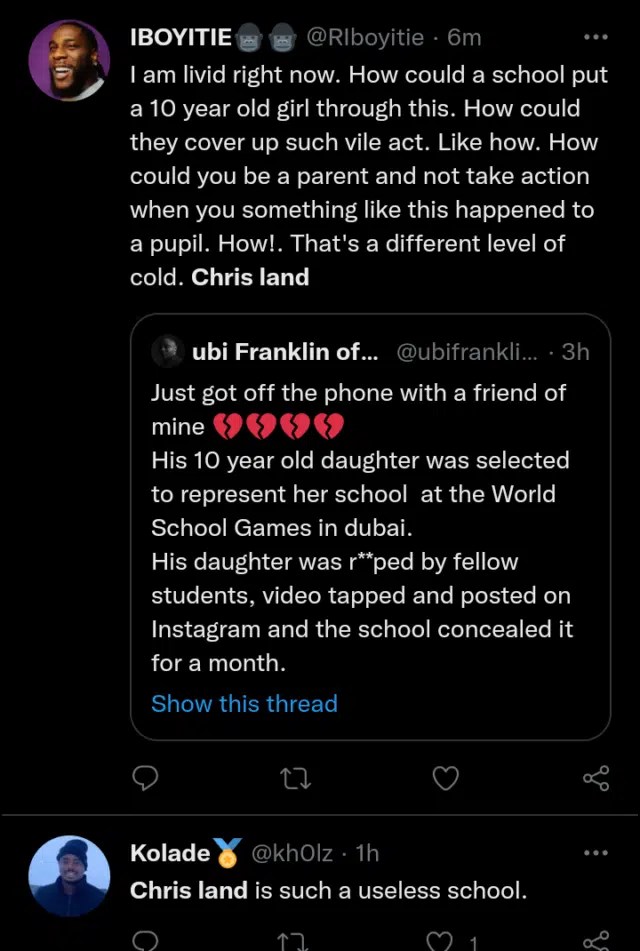This screenshot has height=951, width=640.
Task: Open the @kh0lz handle
Action: [x=285, y=853]
